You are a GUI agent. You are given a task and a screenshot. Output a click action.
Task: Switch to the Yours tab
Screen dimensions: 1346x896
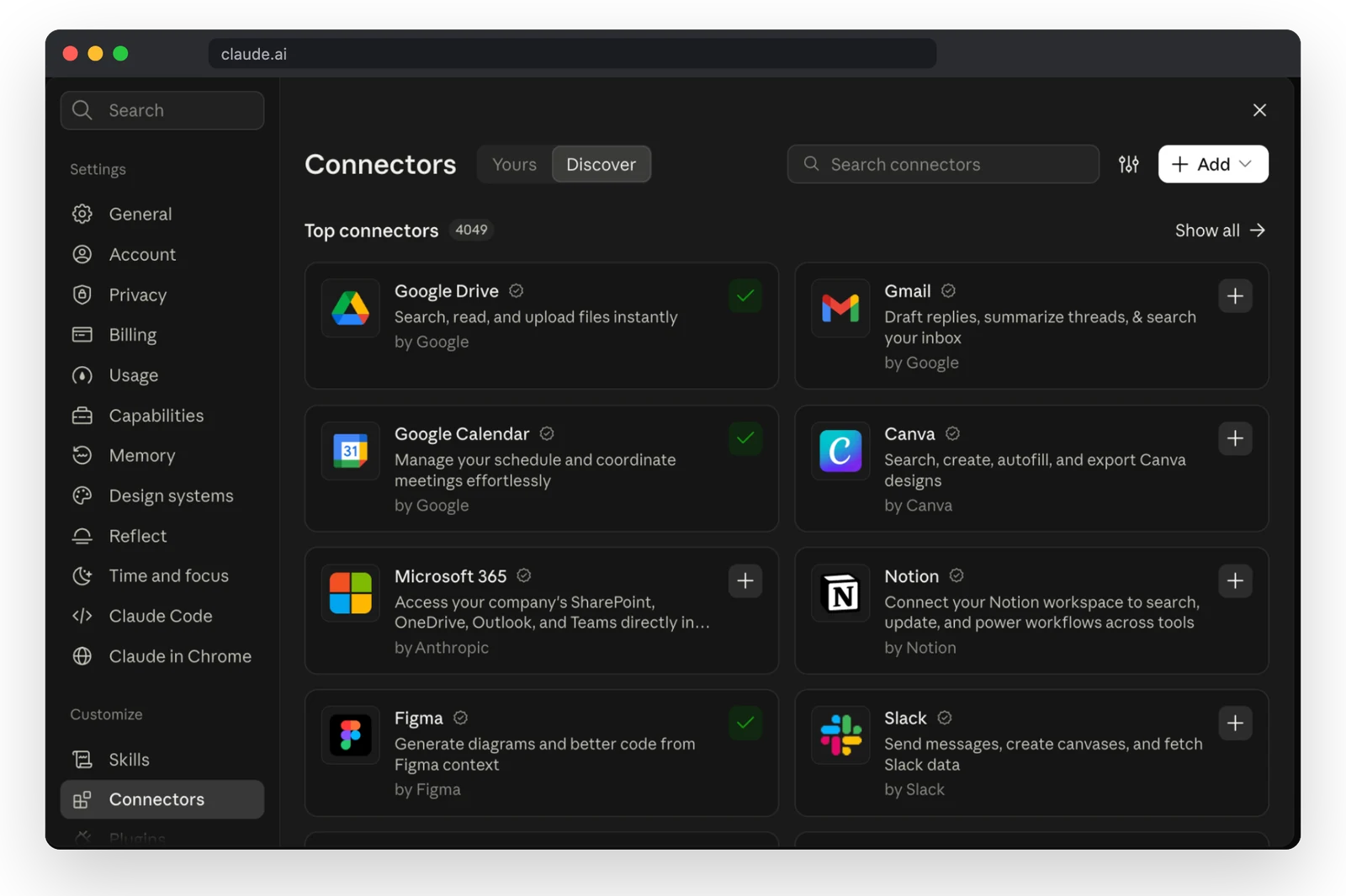[514, 164]
